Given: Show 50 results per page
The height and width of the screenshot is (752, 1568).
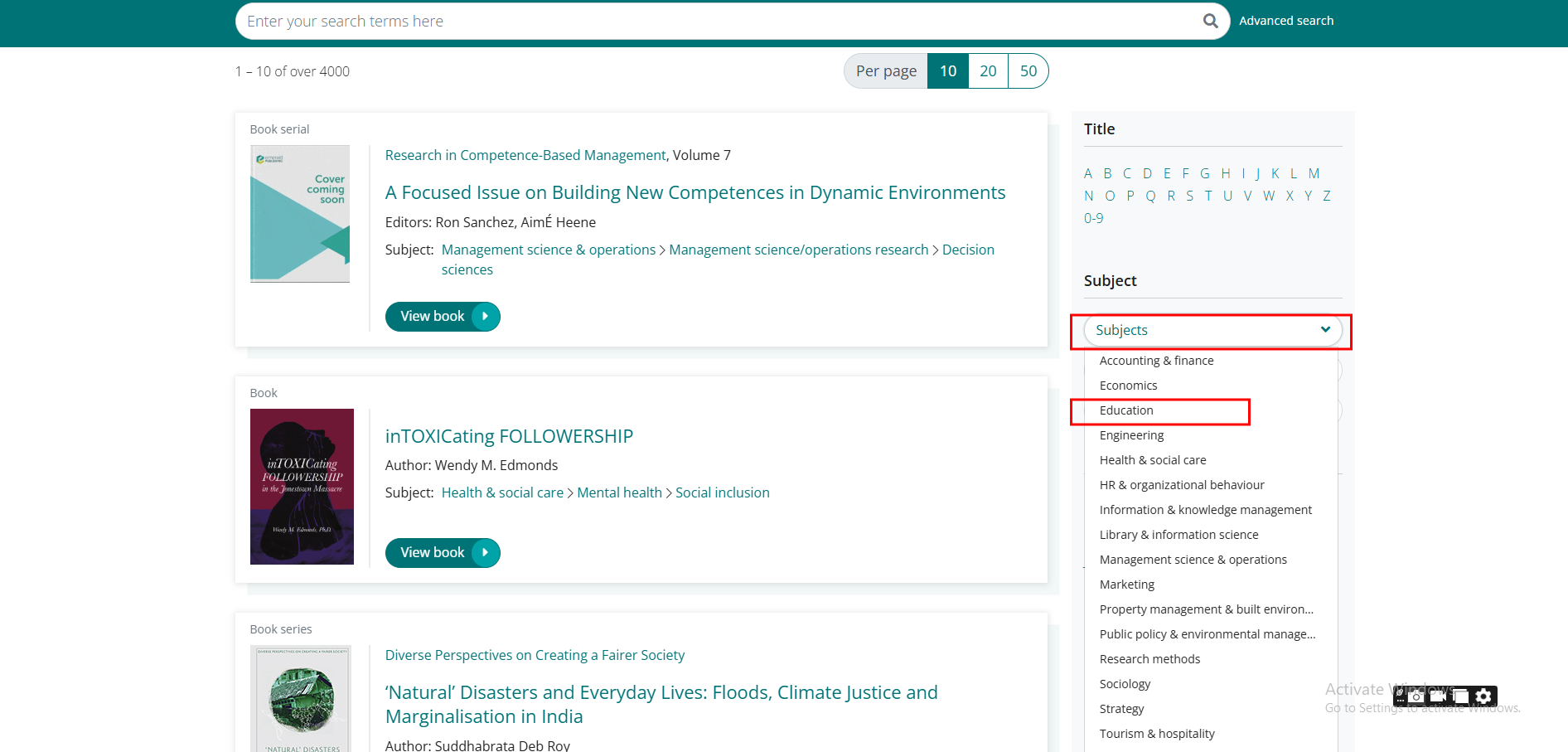Looking at the screenshot, I should (1028, 71).
